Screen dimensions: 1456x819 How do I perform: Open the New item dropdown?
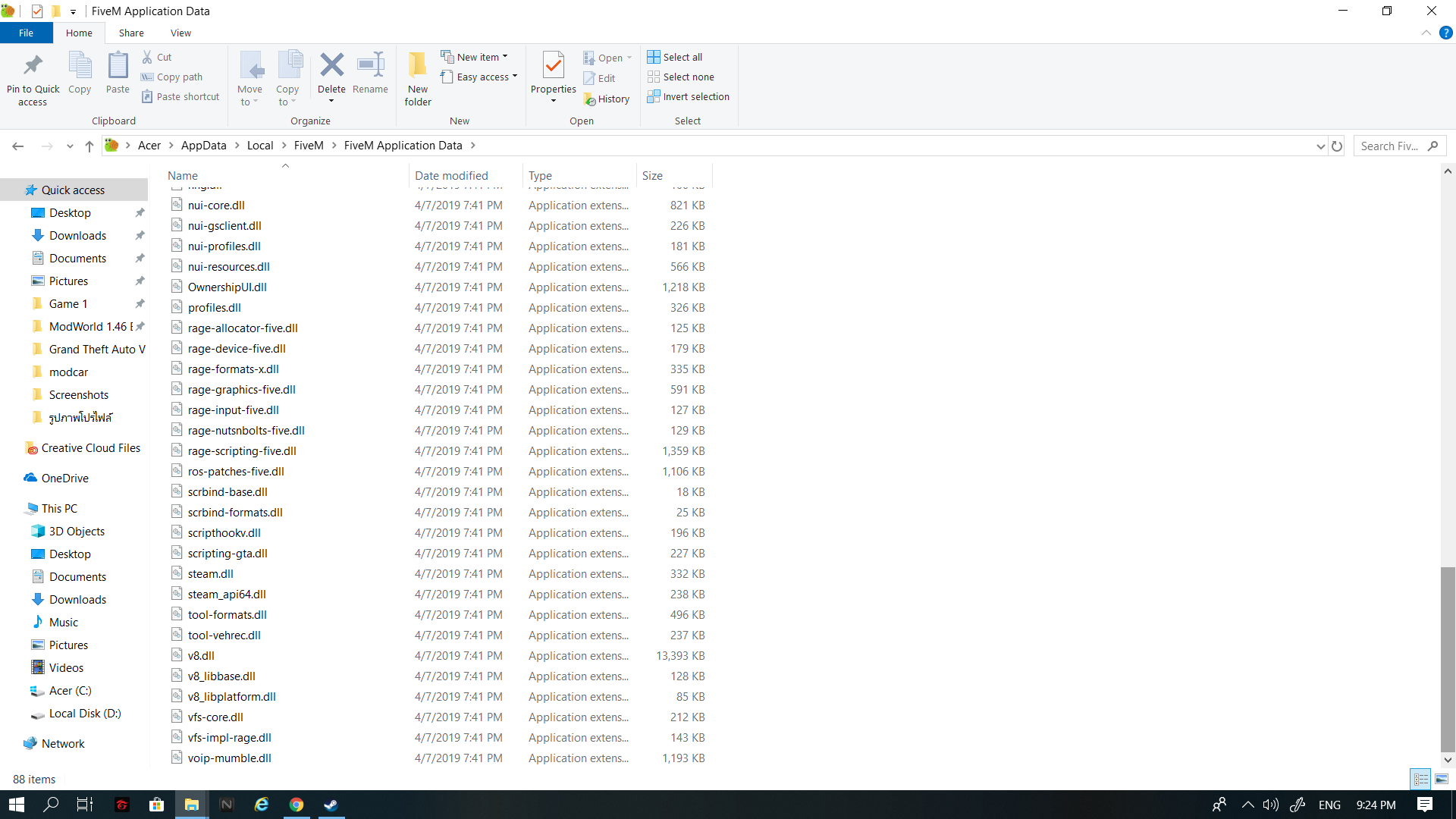pos(474,57)
